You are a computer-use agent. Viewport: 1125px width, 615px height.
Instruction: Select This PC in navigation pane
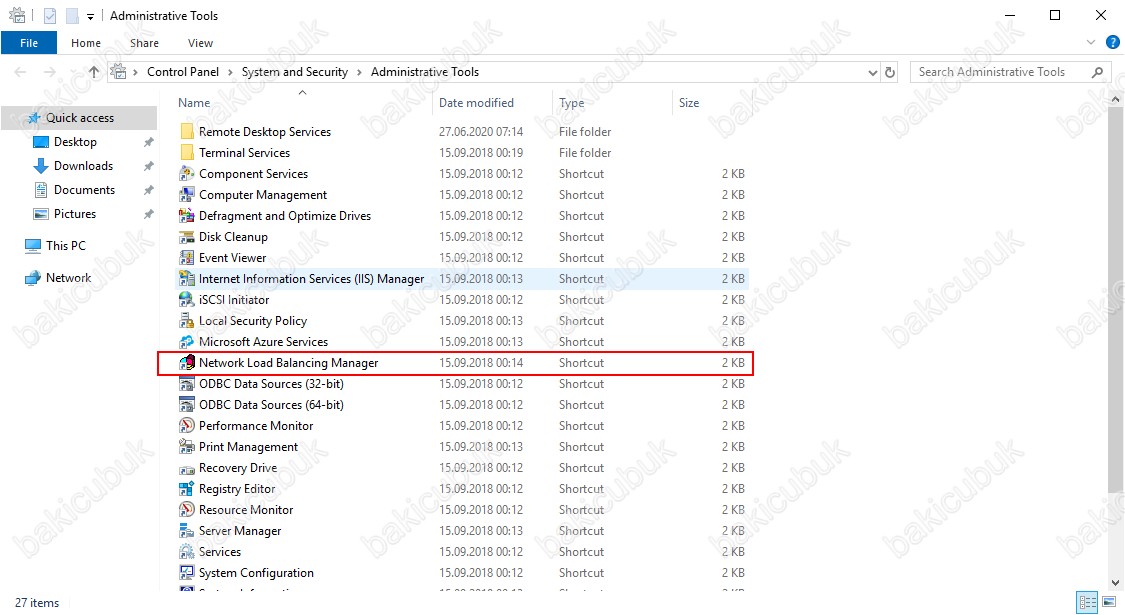(x=65, y=245)
